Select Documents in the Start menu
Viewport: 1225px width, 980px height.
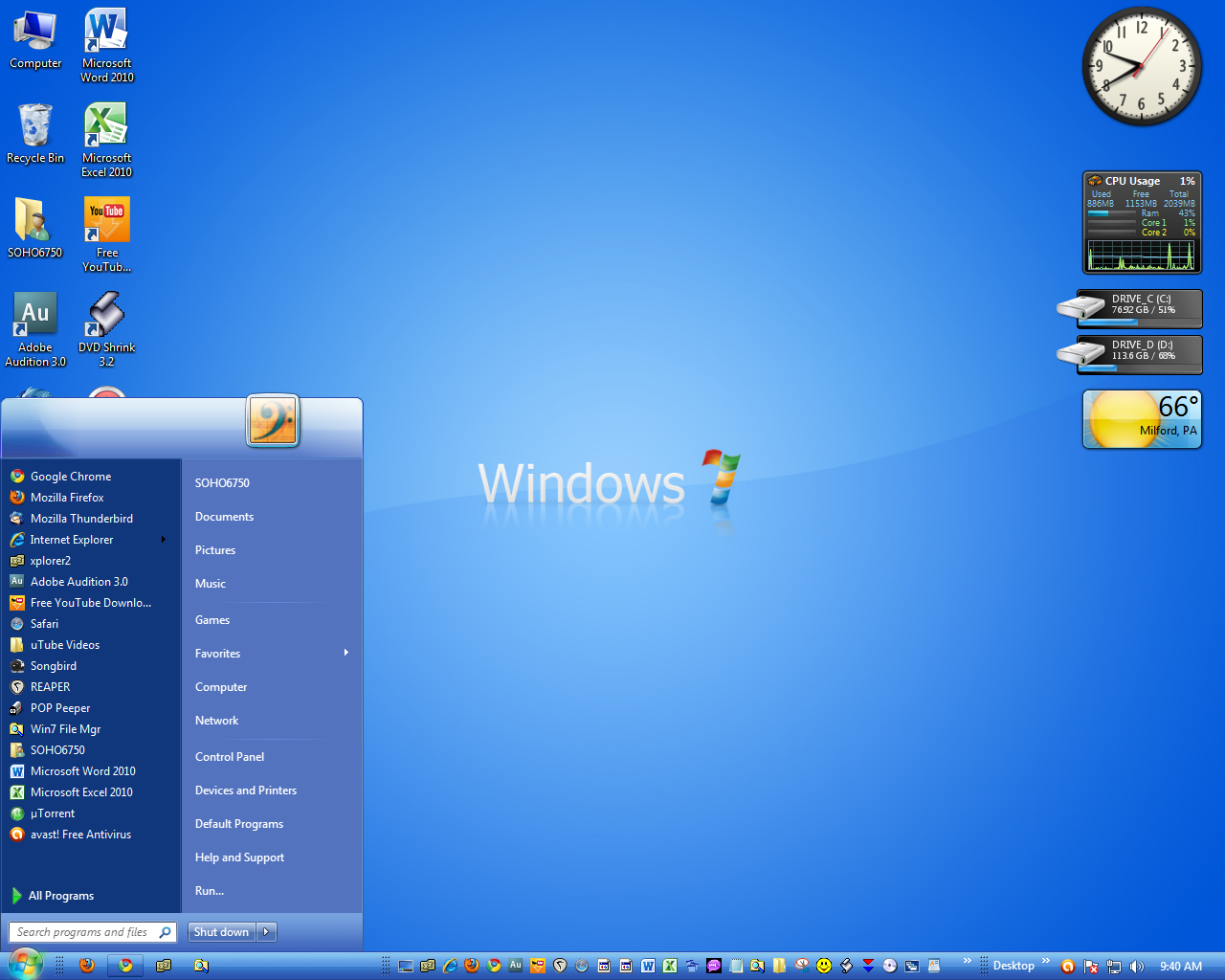point(224,516)
